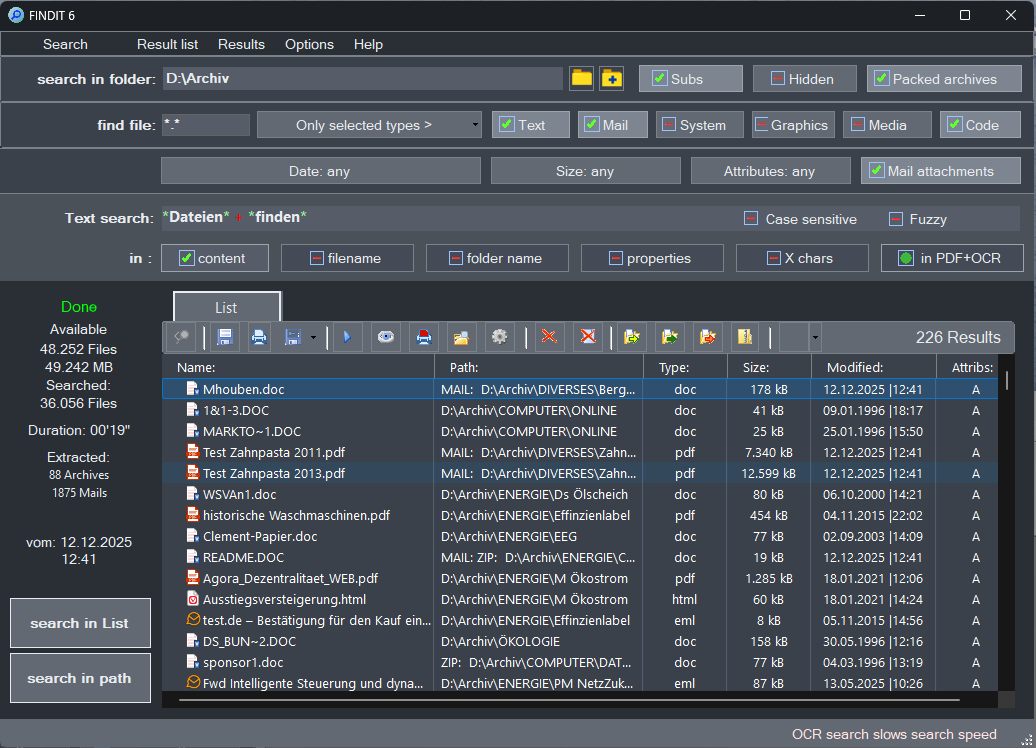Viewport: 1036px width, 748px height.
Task: Click the save floppy disk icon in toolbar
Action: (225, 337)
